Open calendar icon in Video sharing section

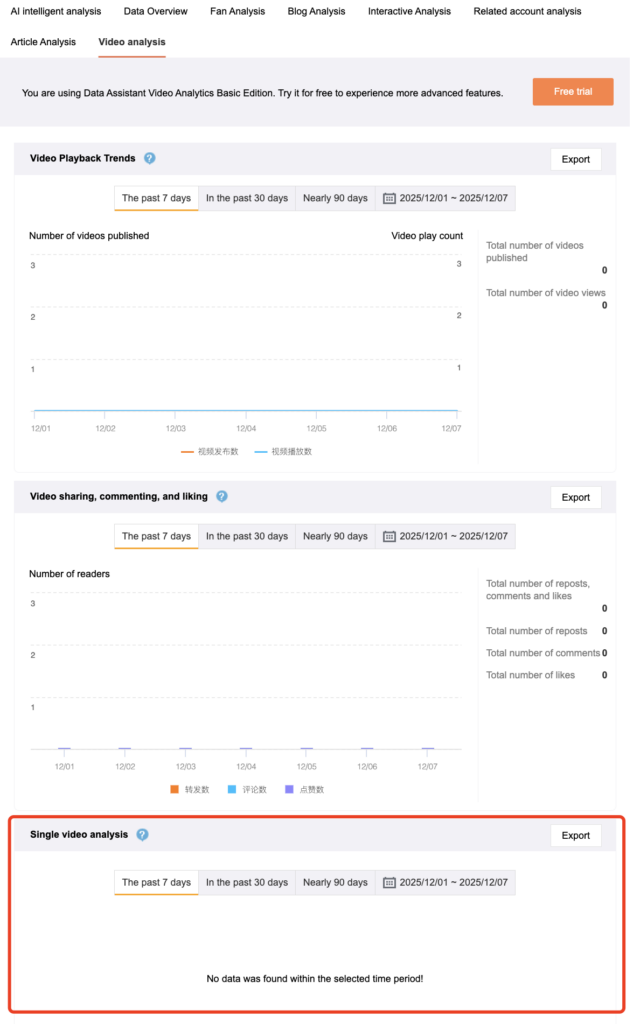389,536
